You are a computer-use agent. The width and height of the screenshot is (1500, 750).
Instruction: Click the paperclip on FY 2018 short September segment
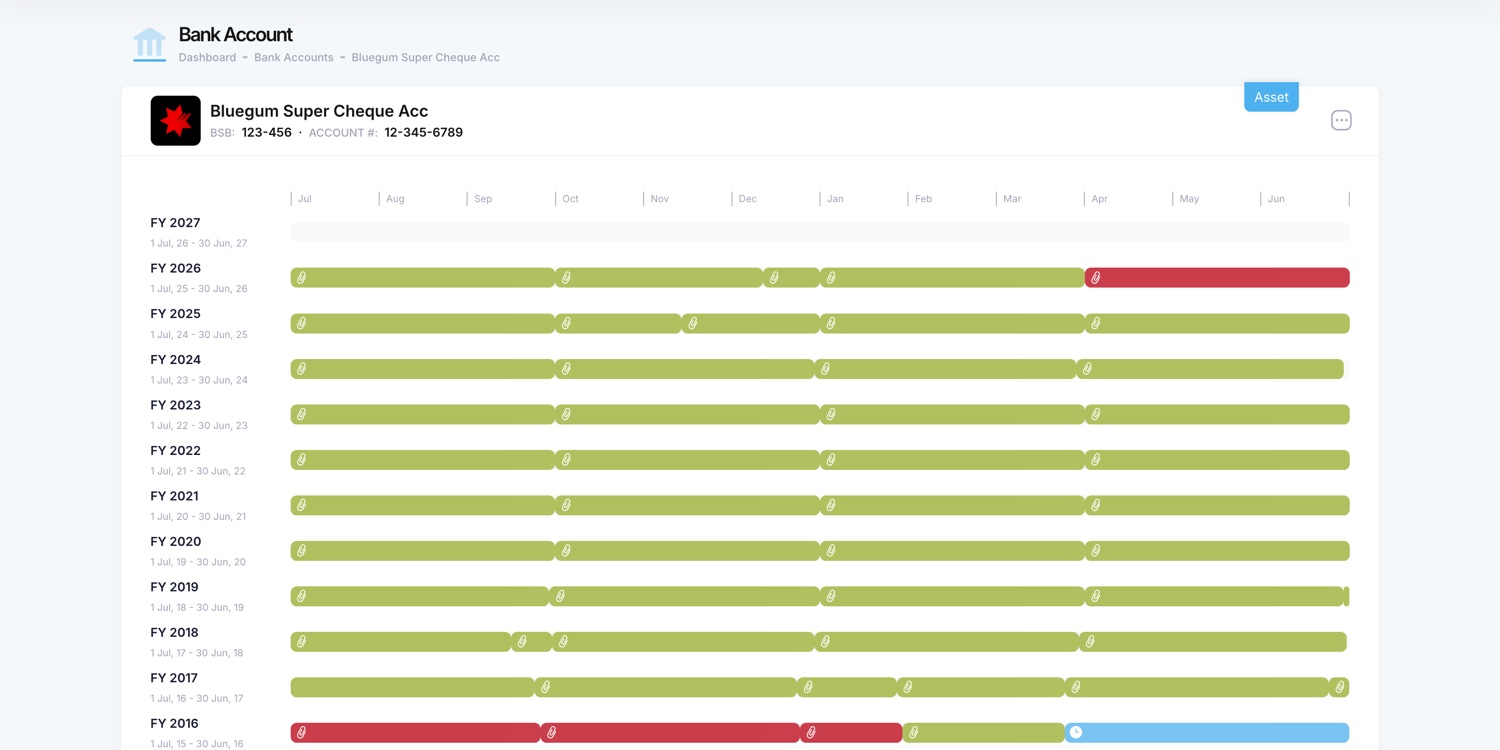point(522,642)
